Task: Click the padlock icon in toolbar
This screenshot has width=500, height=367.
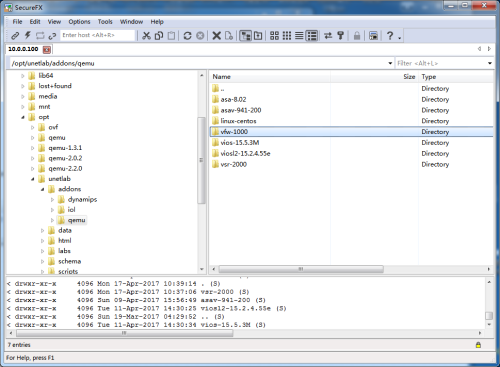Action: click(357, 35)
